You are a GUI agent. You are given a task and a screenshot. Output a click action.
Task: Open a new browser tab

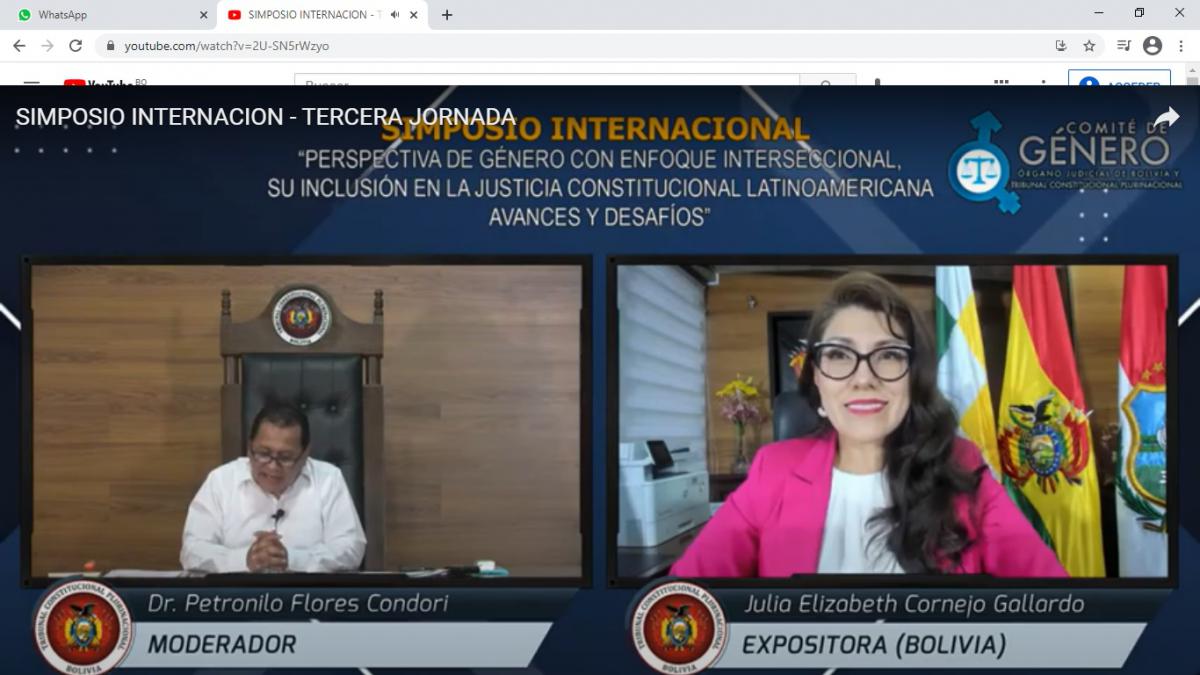(447, 15)
